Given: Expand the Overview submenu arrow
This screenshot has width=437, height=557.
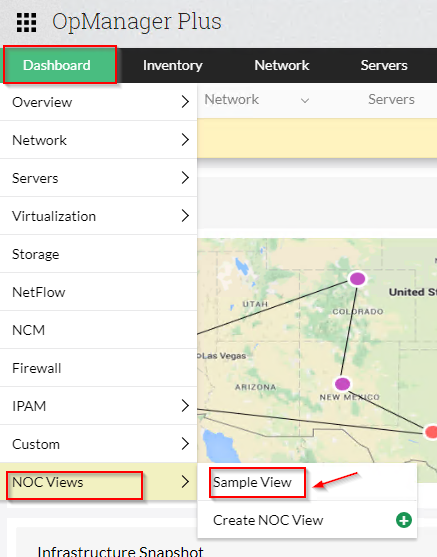Looking at the screenshot, I should (x=185, y=102).
